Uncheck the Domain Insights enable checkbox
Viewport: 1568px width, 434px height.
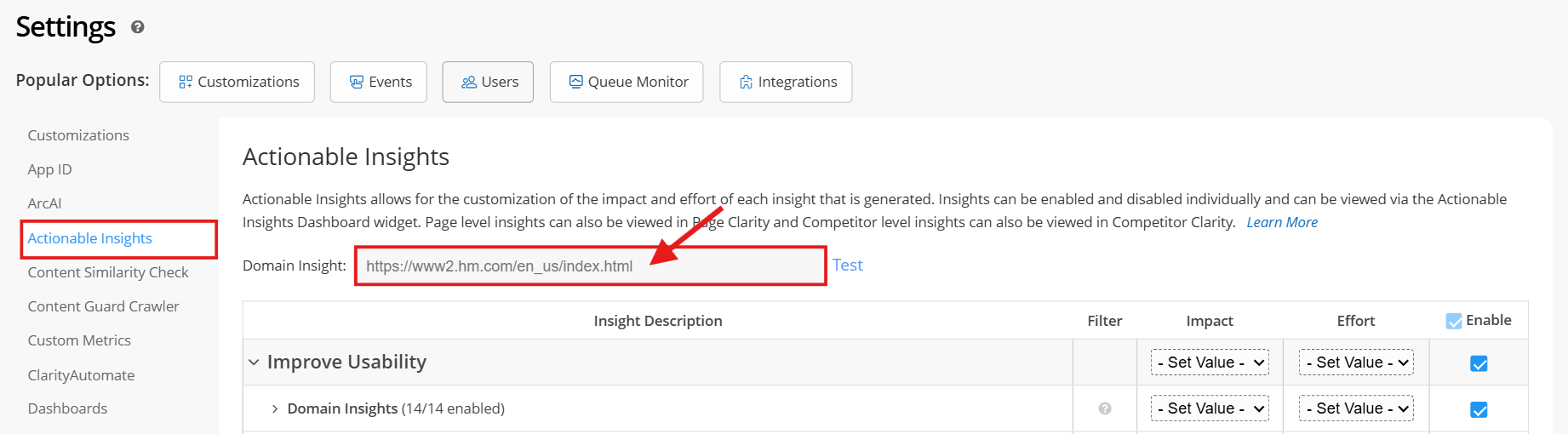click(x=1479, y=409)
